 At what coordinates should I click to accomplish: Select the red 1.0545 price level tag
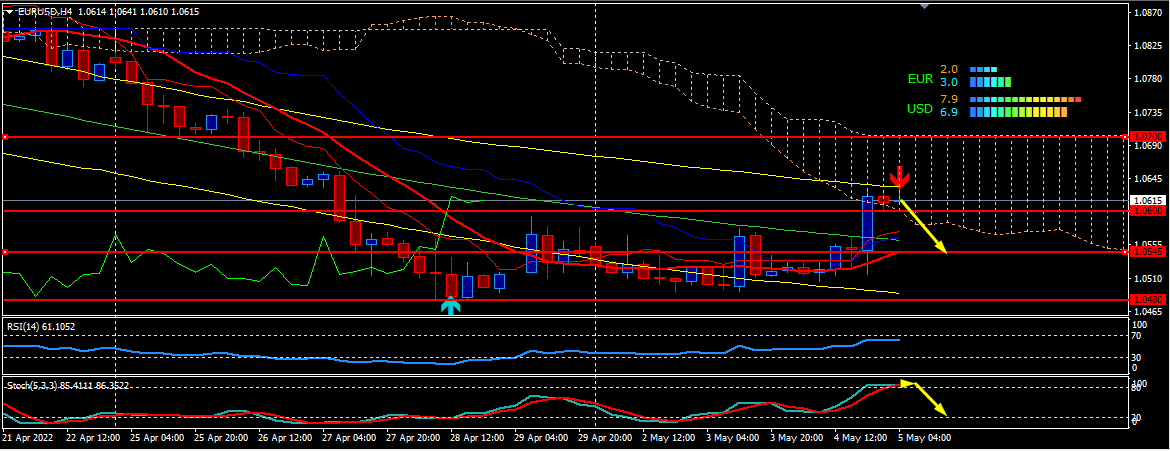click(x=1148, y=252)
